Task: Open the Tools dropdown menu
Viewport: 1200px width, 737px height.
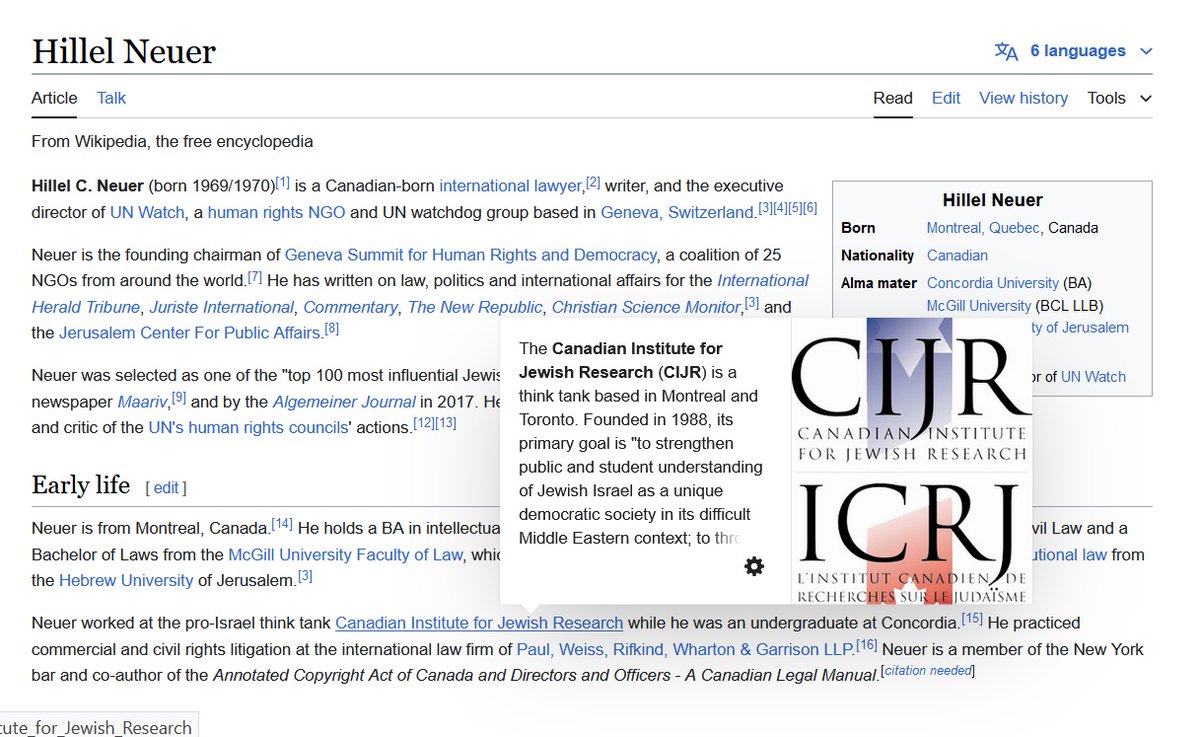Action: click(x=1119, y=98)
